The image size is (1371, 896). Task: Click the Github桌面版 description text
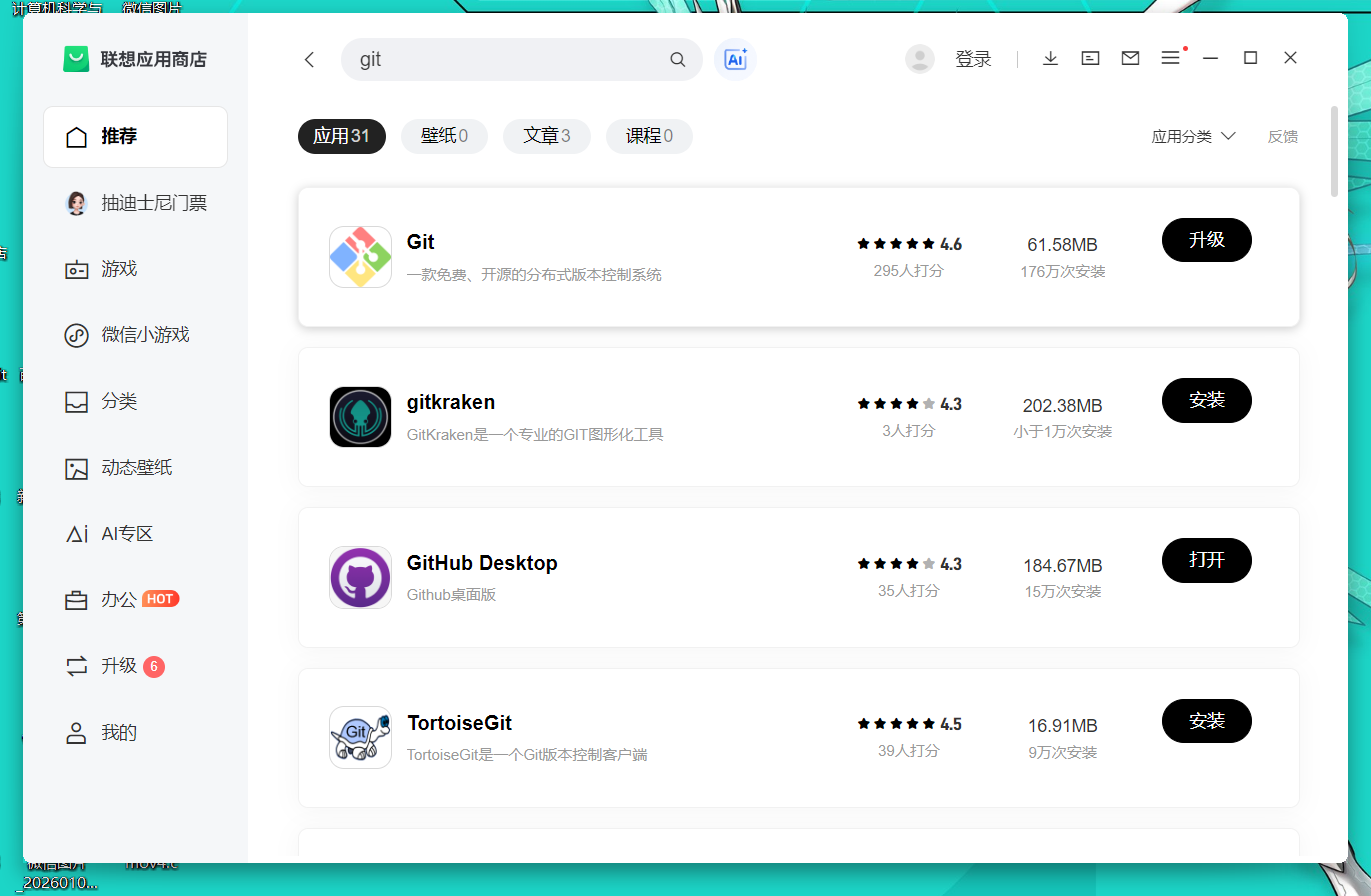point(452,594)
